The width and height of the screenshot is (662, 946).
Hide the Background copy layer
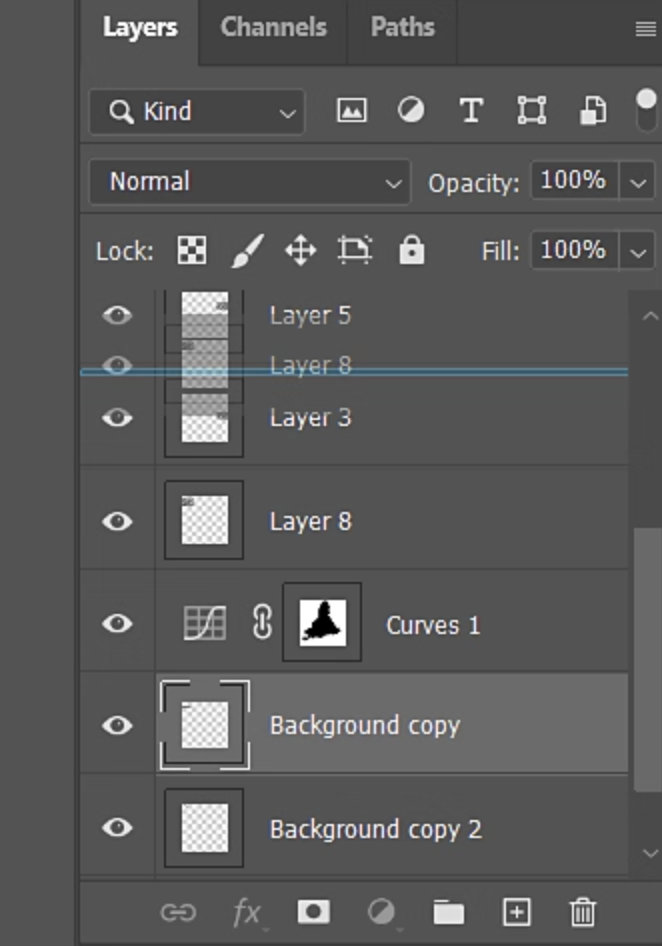(x=117, y=725)
